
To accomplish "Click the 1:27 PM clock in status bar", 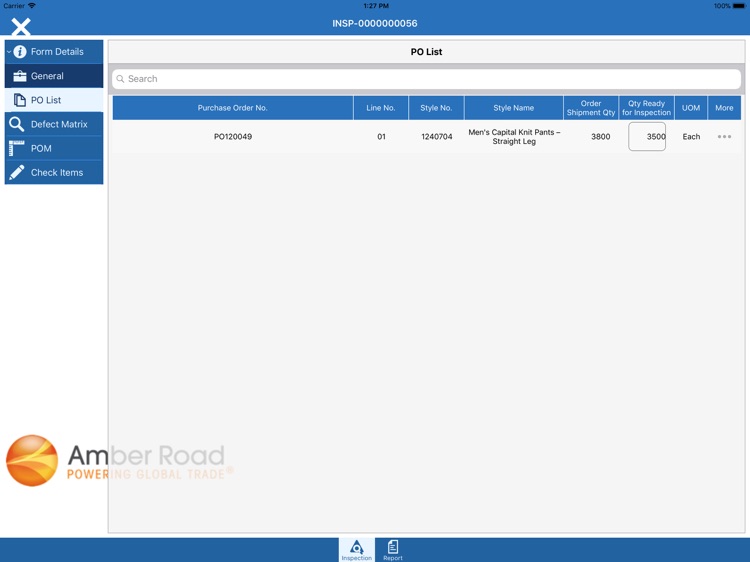I will click(x=376, y=6).
